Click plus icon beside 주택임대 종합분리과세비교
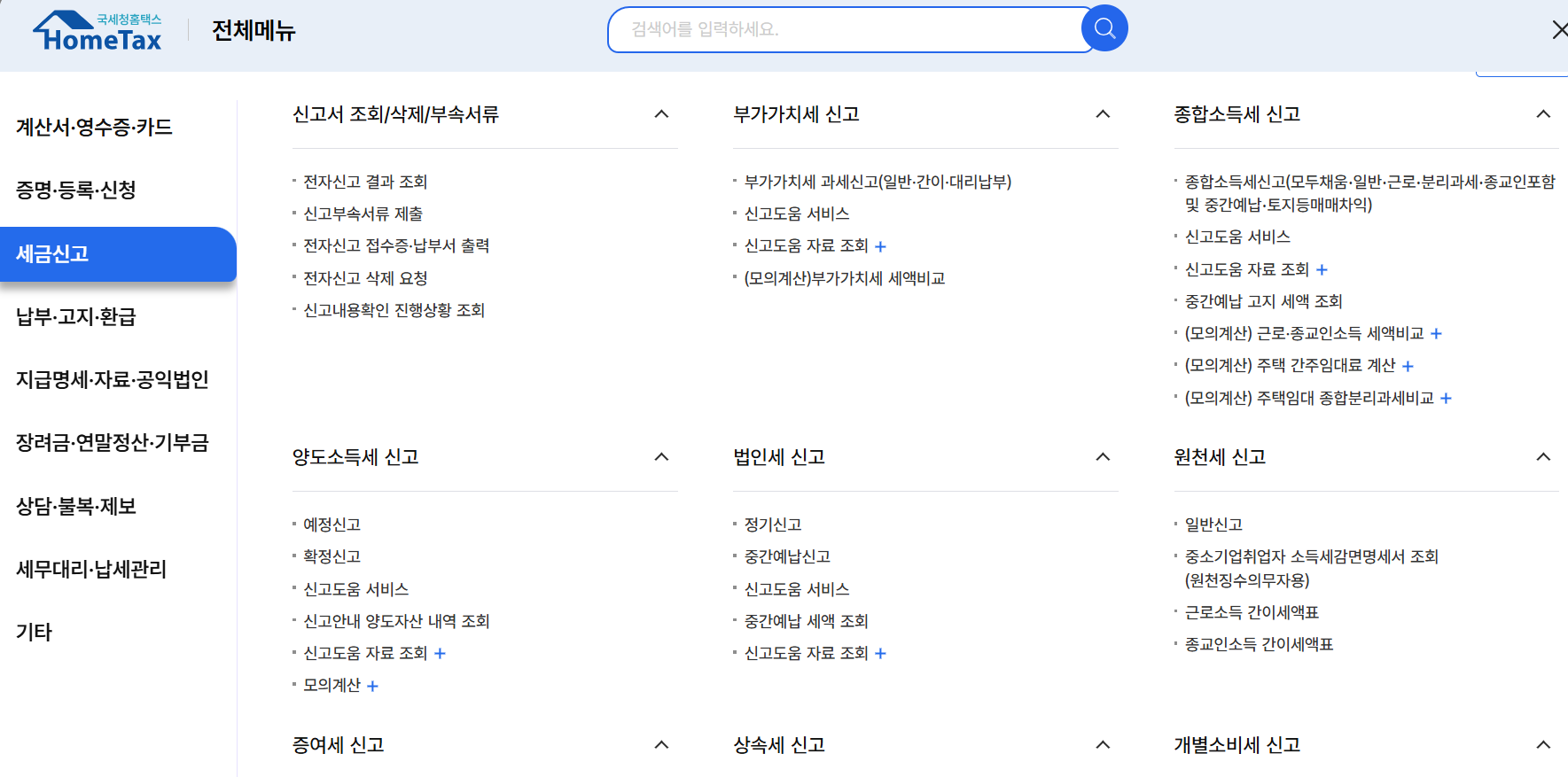Image resolution: width=1568 pixels, height=777 pixels. tap(1446, 398)
